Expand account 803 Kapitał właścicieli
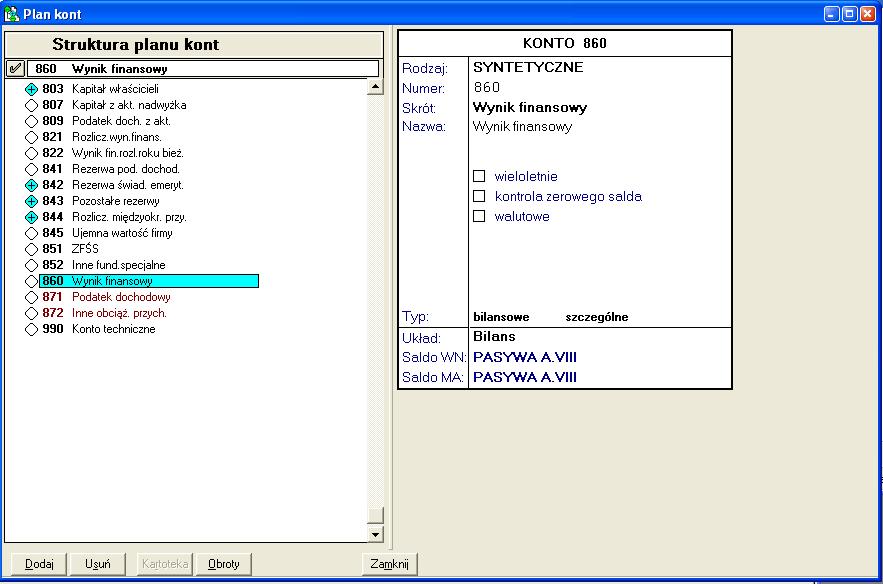Image resolution: width=883 pixels, height=584 pixels. coord(31,89)
